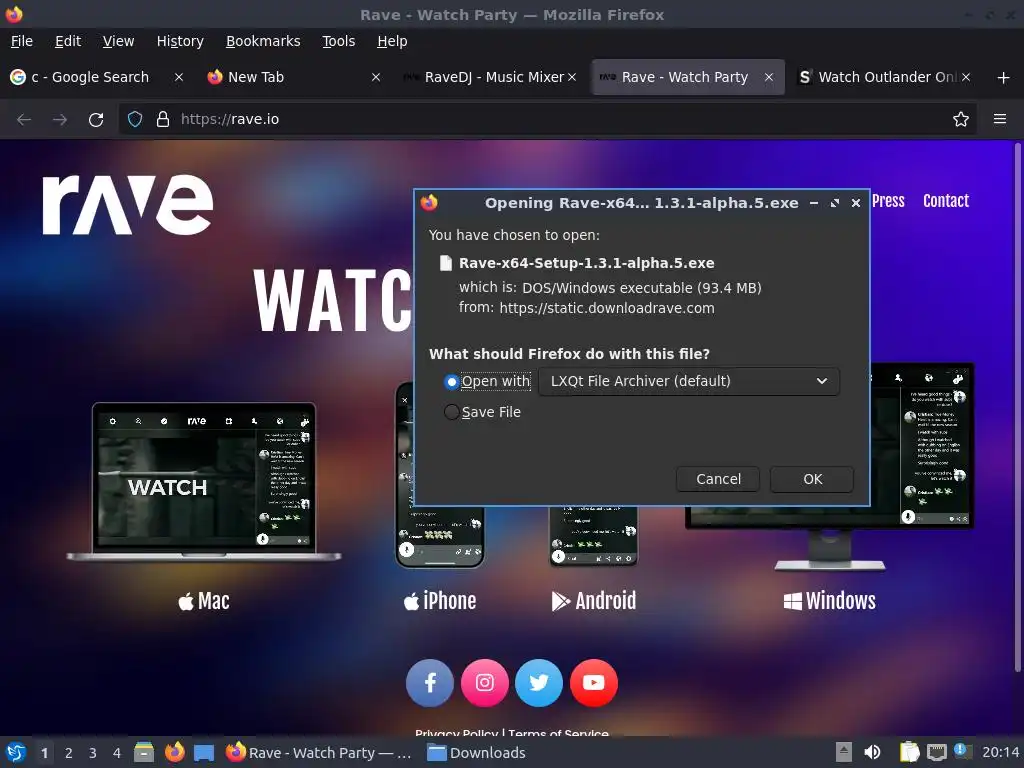Launch Firefox from the taskbar quicklaunch
Viewport: 1024px width, 768px height.
[174, 752]
